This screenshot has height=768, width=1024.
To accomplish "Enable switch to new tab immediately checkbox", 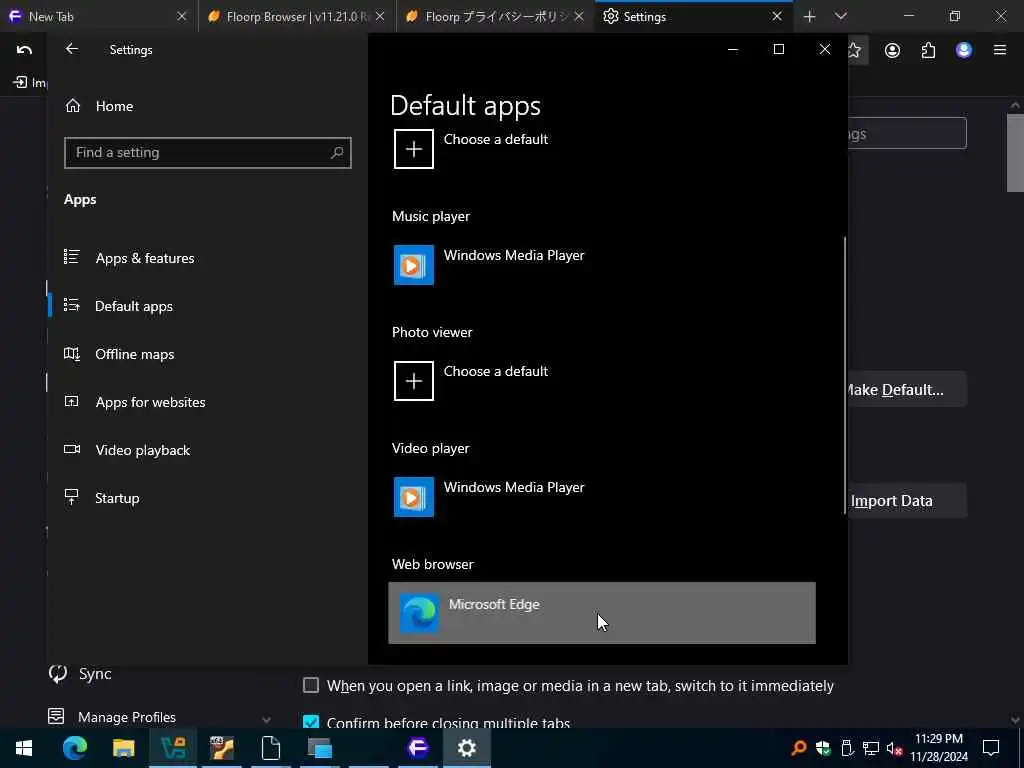I will click(311, 685).
